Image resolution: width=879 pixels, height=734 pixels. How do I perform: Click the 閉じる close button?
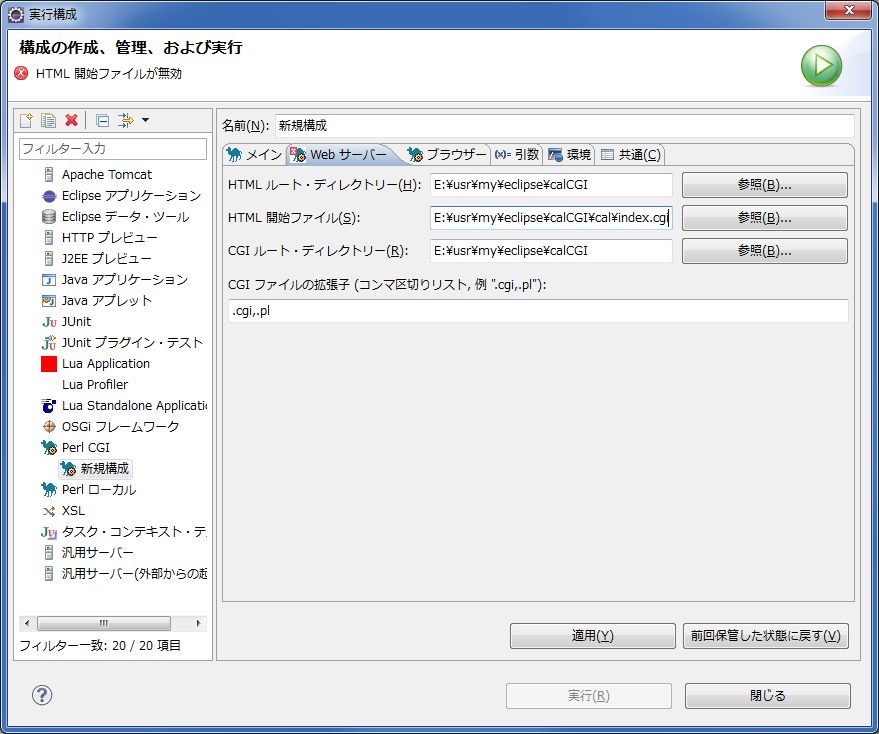coord(767,696)
